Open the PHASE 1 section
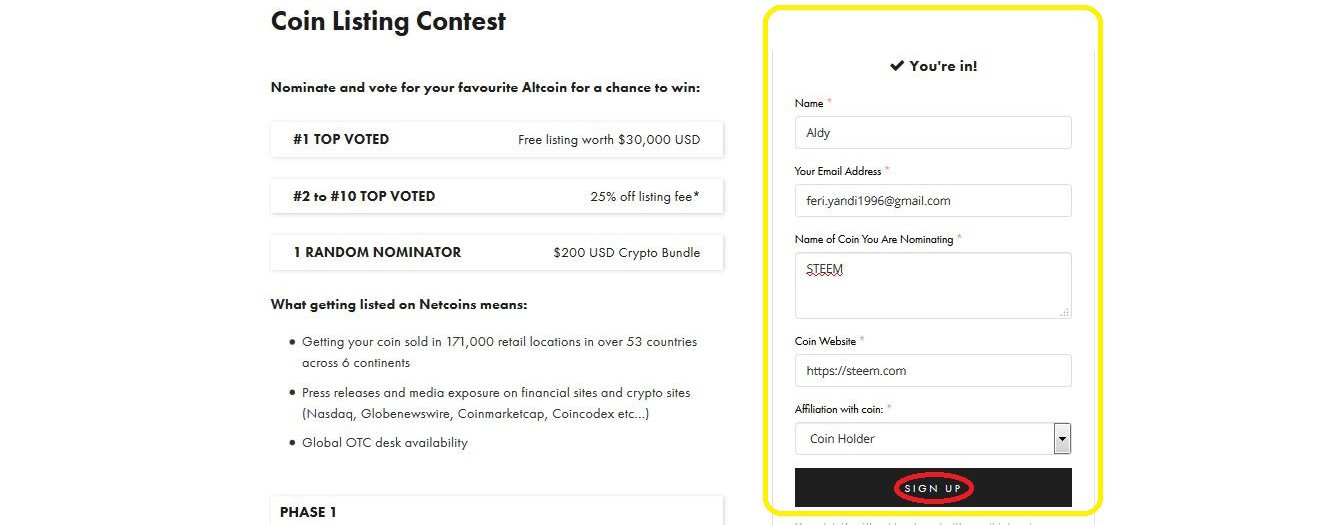This screenshot has width=1343, height=525. pos(496,511)
